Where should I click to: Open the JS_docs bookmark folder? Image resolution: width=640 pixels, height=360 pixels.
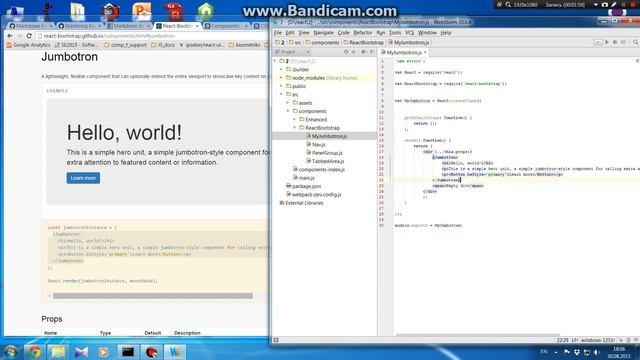pos(163,45)
